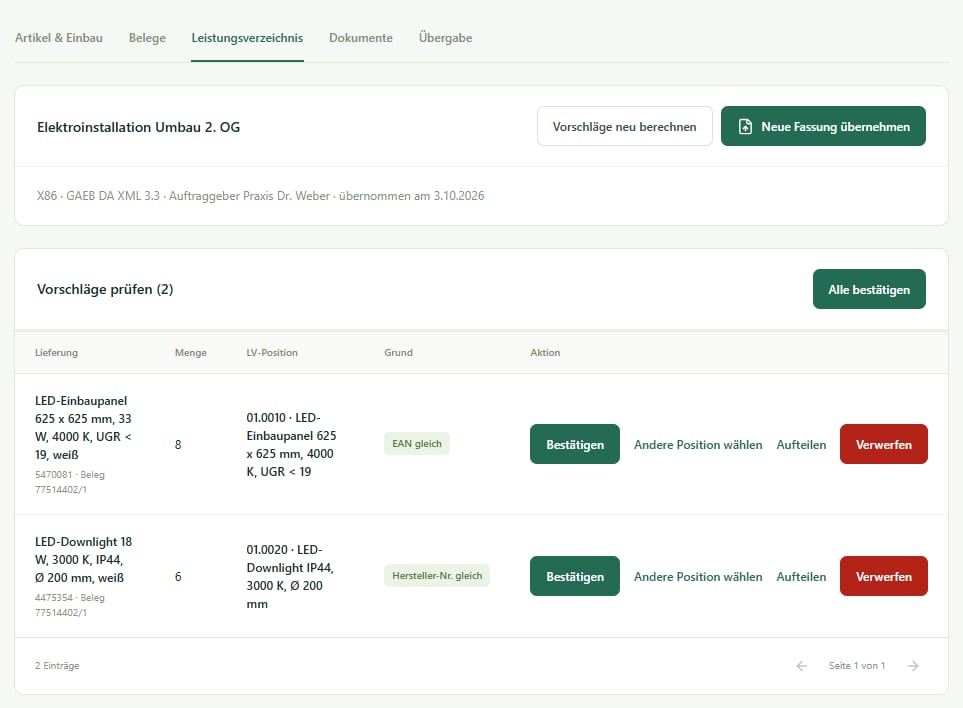This screenshot has height=708, width=963.
Task: Discard the LED-Einbaupanel suggestion with Verwerfen
Action: point(884,444)
